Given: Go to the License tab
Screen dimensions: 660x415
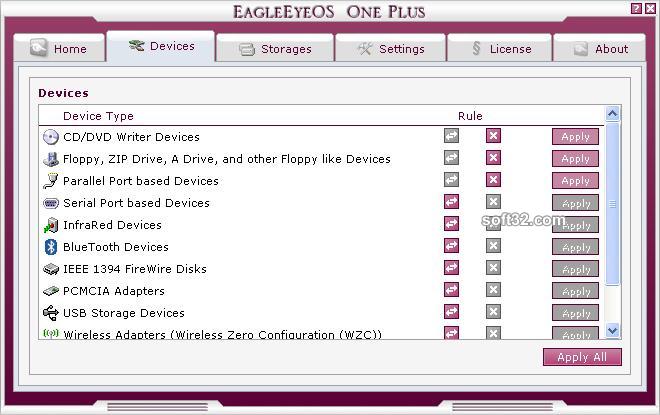Looking at the screenshot, I should click(x=499, y=49).
